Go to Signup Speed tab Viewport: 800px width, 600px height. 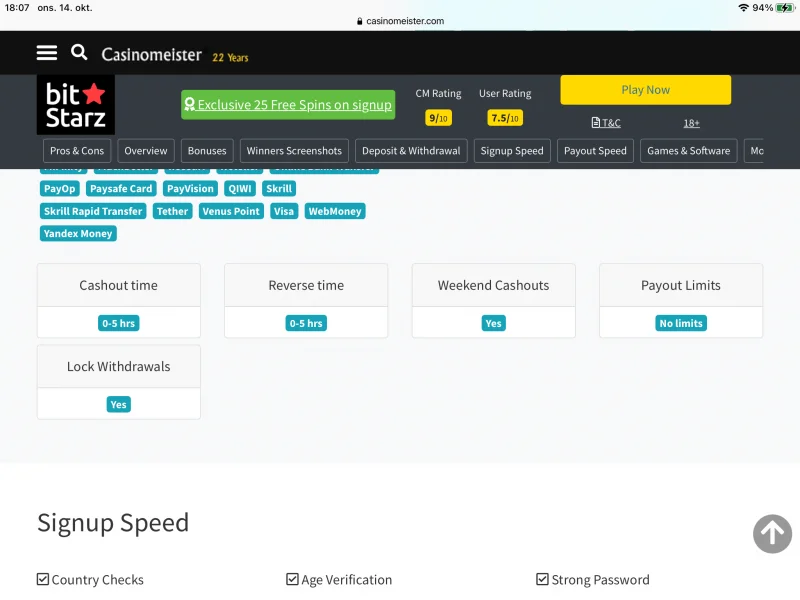[x=512, y=151]
